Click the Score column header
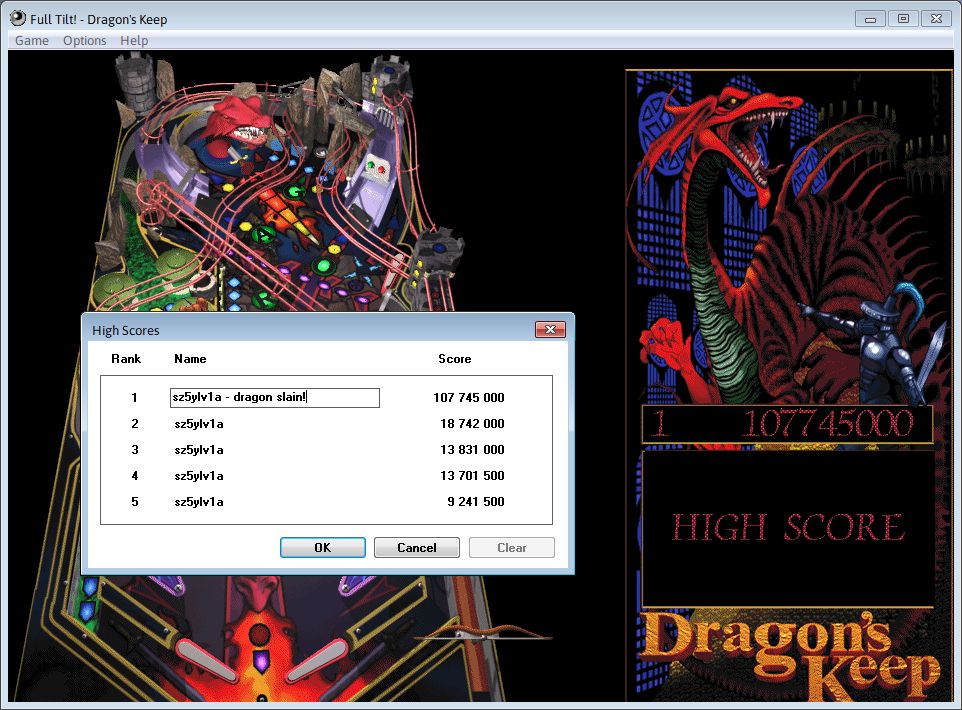This screenshot has width=962, height=710. 455,359
